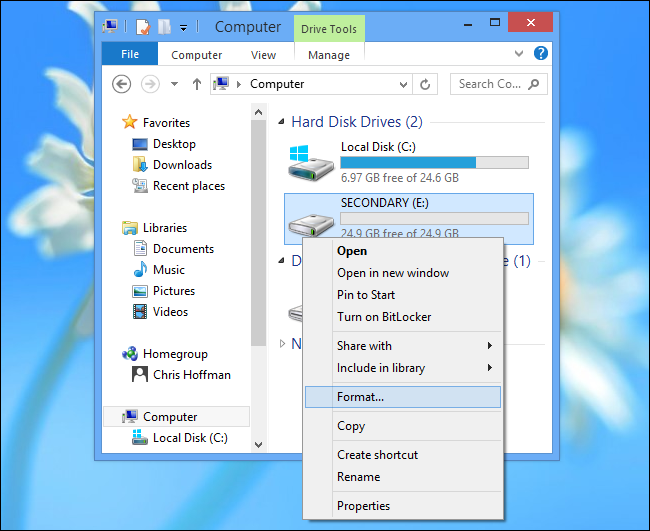Click the Search Computer box
650x531 pixels.
[x=499, y=84]
